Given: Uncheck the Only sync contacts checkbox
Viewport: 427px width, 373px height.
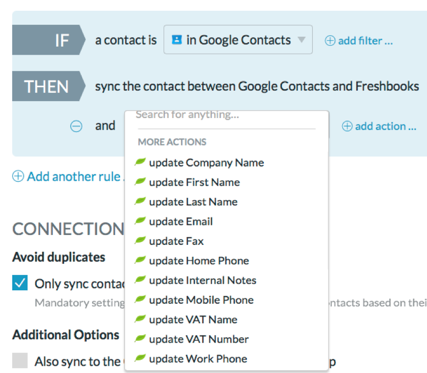Looking at the screenshot, I should coord(20,283).
